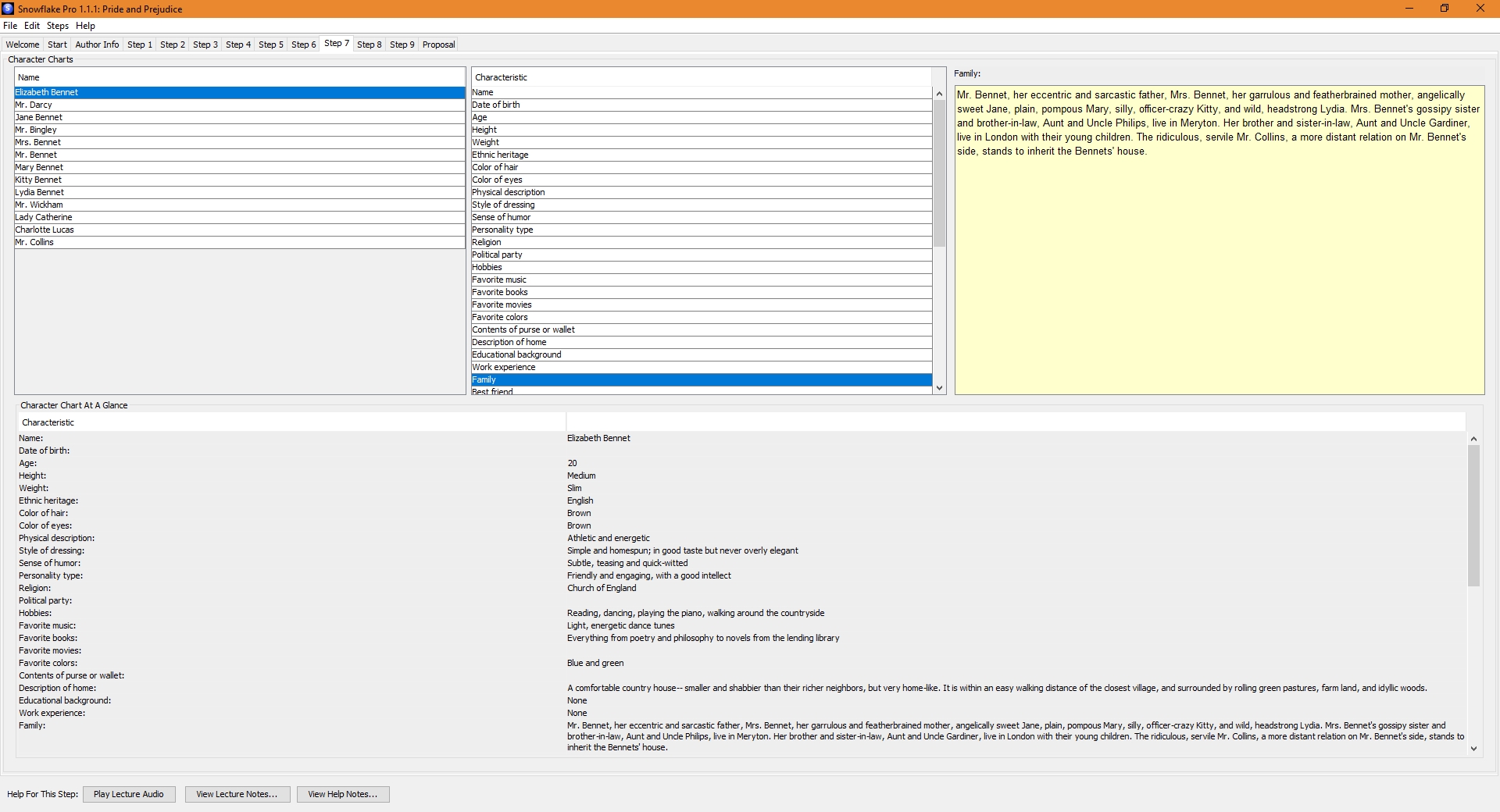The width and height of the screenshot is (1500, 812).
Task: Click the Characteristic column header in upper list
Action: coord(702,77)
